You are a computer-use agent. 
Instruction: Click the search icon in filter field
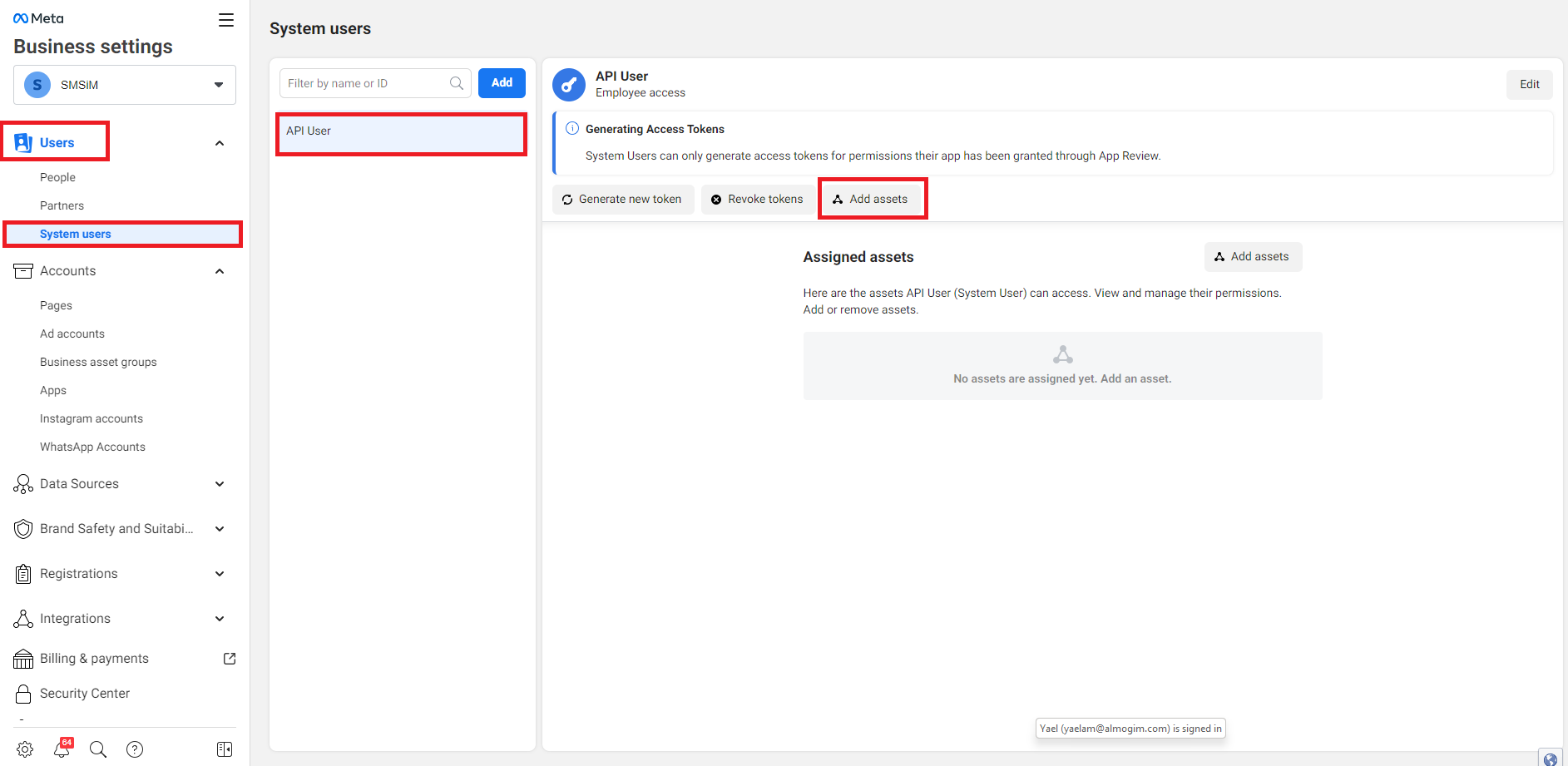click(x=457, y=83)
